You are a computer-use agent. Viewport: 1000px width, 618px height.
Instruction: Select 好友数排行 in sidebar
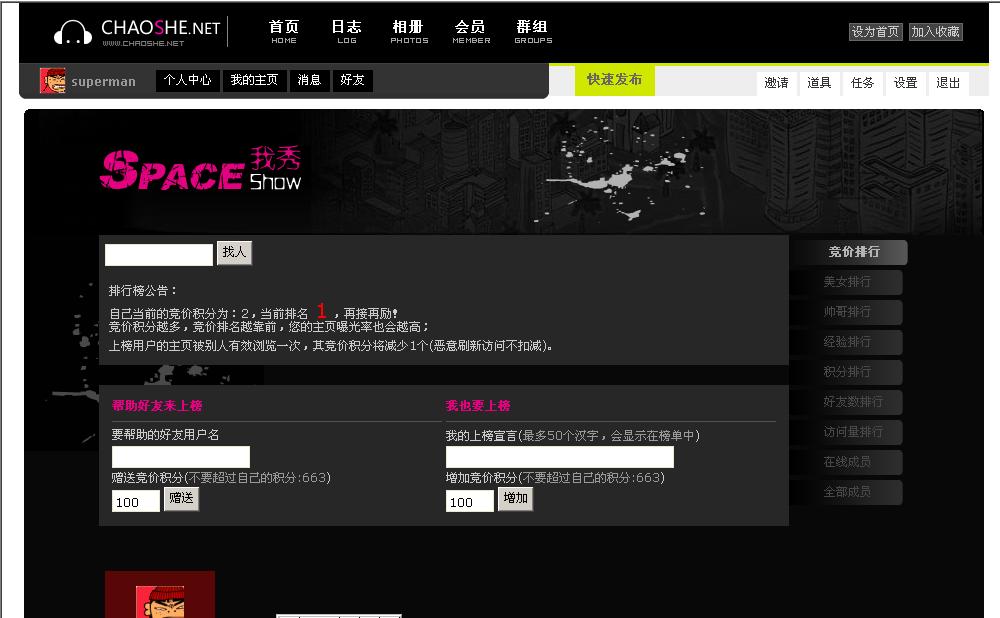[847, 402]
